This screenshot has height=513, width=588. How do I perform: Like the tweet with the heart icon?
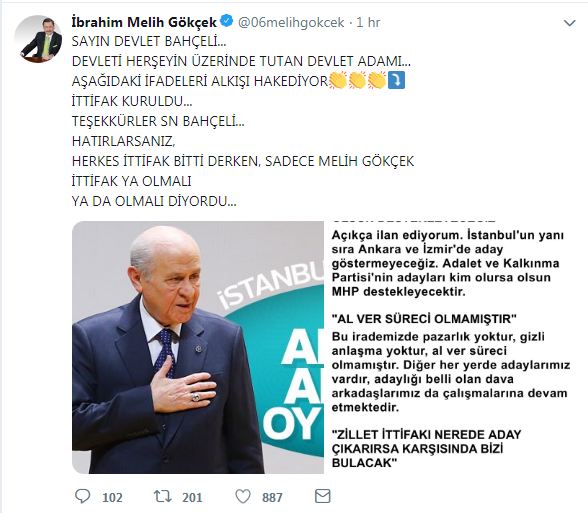(x=243, y=496)
